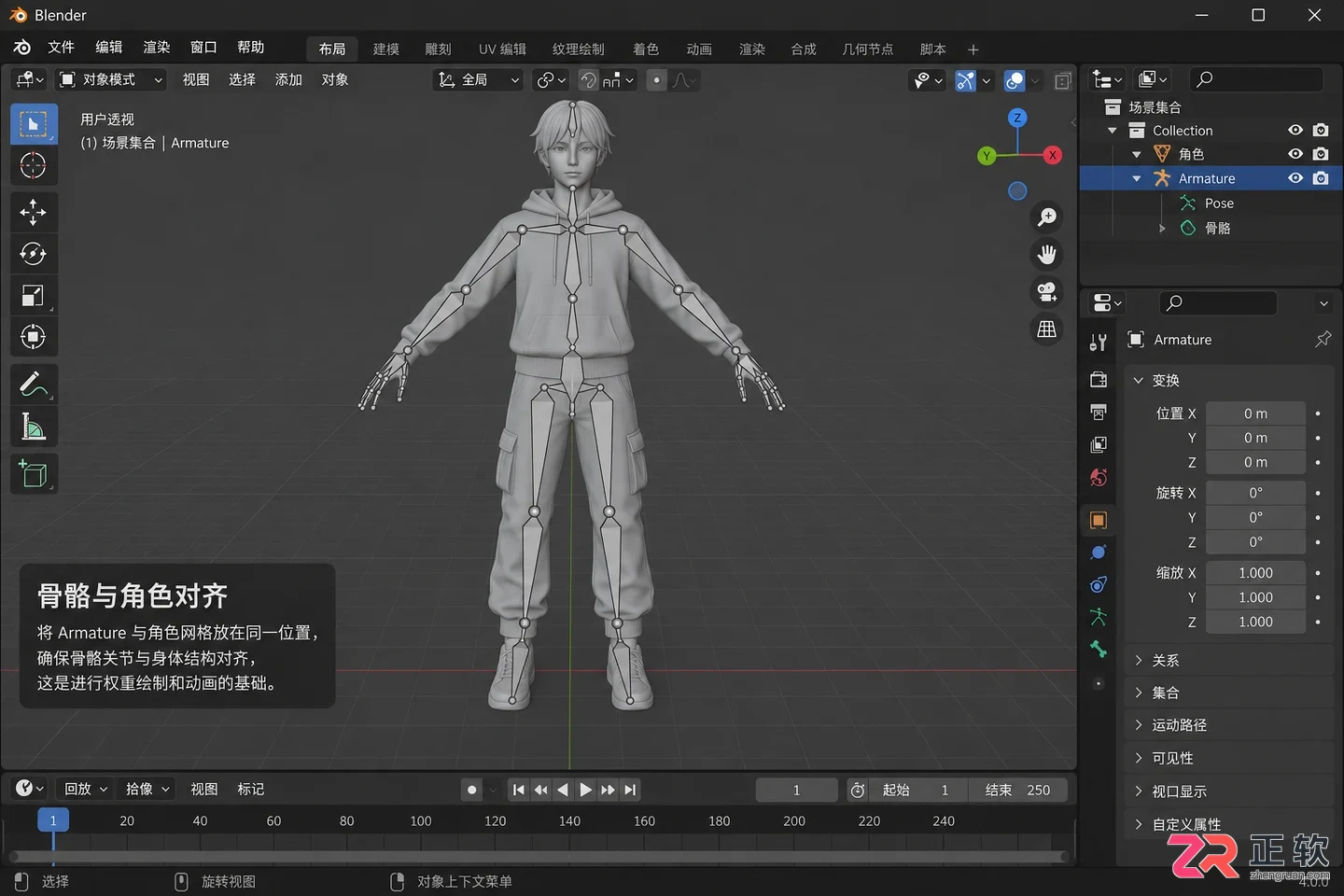Jump to the timeline end frame
This screenshot has height=896, width=1344.
(630, 790)
